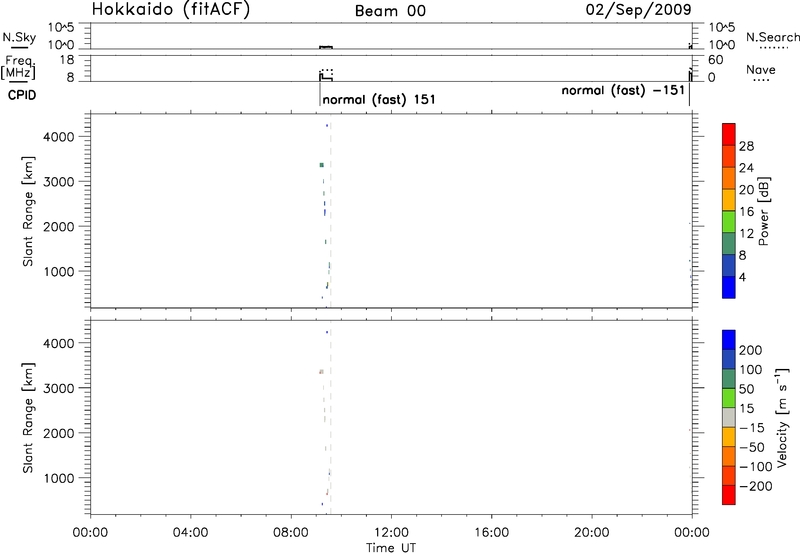Viewport: 800px width, 554px height.
Task: Click the bright blue bottom Power colorbar swatch
Action: 729,287
